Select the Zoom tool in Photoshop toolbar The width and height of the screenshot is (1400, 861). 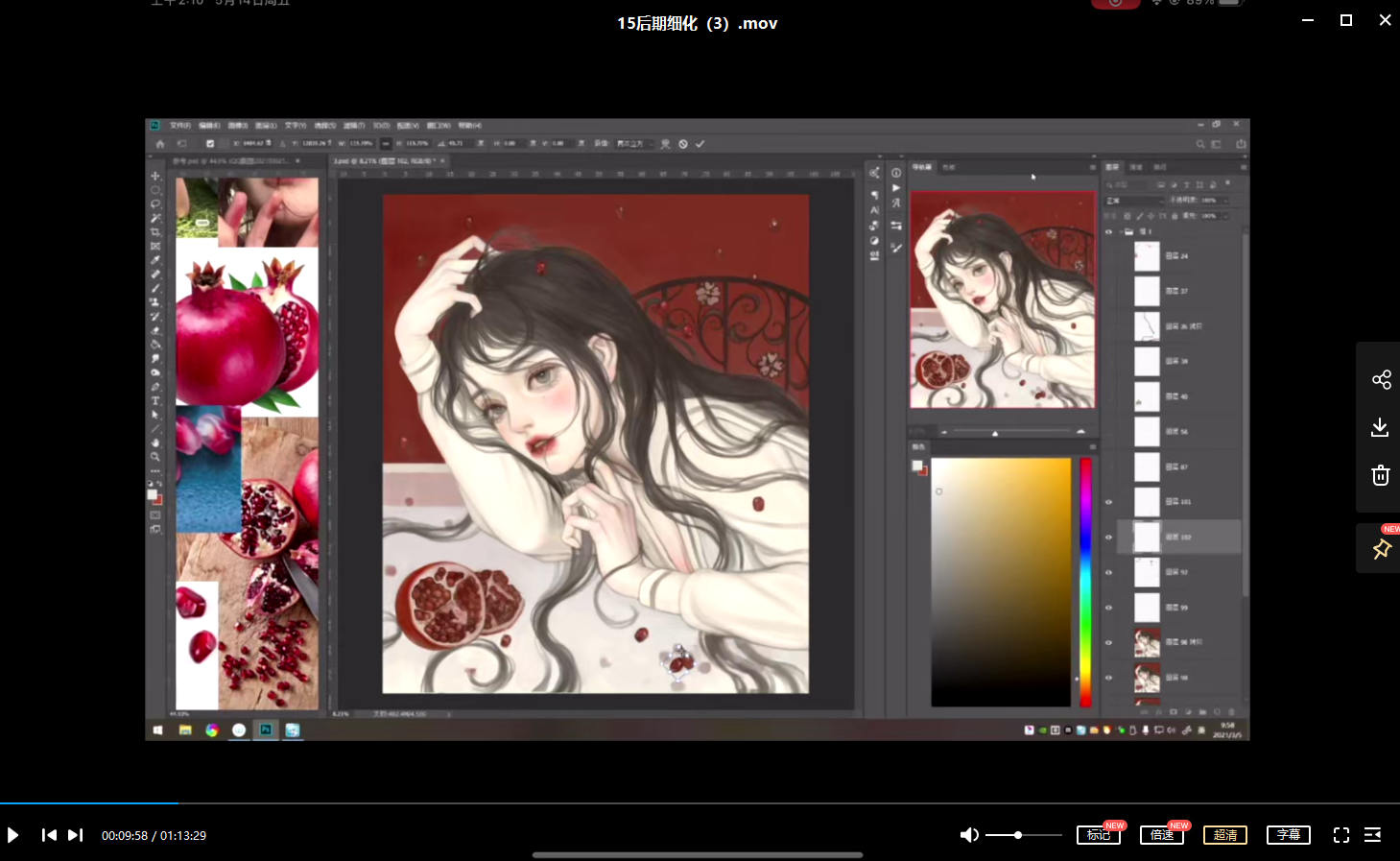pos(155,457)
